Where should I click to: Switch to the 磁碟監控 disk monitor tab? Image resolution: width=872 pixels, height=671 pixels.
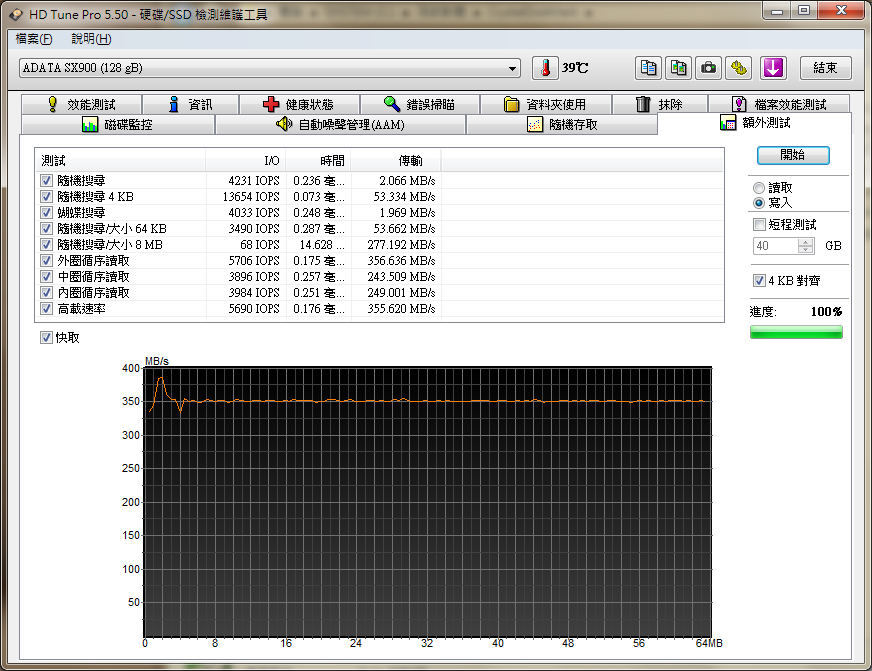click(x=117, y=125)
